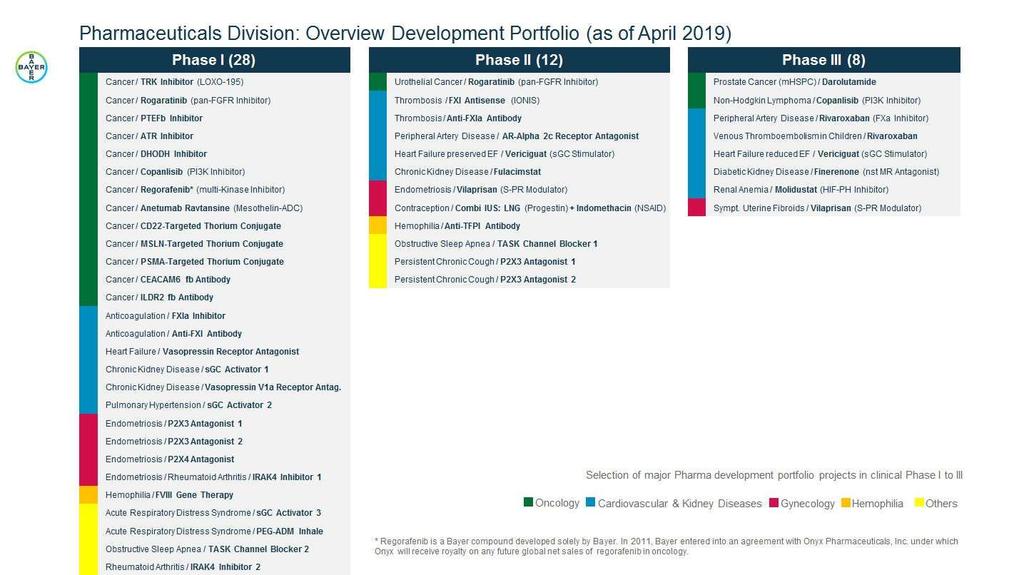Image resolution: width=1024 pixels, height=575 pixels.
Task: Select 'Sympt. Uterine Fibroids / Vilaprisan' row
Action: (x=824, y=208)
